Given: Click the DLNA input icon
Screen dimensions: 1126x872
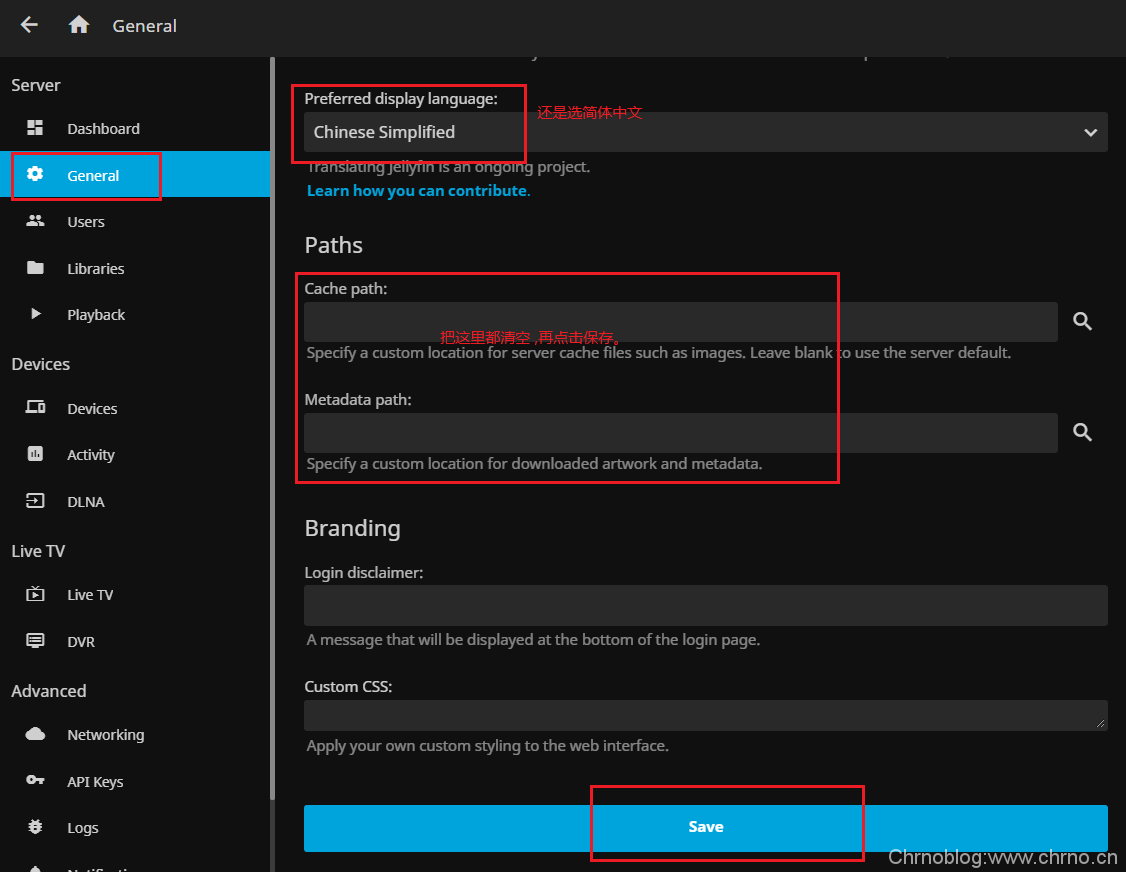Looking at the screenshot, I should tap(36, 501).
